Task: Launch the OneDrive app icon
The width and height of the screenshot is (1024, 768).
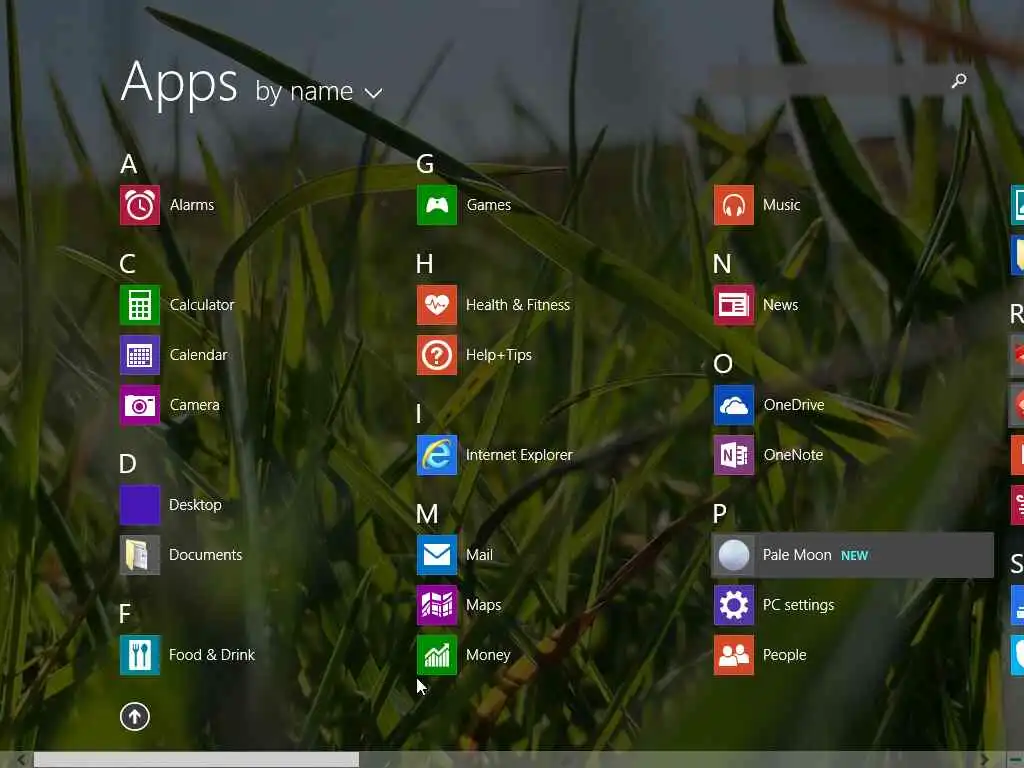Action: click(733, 405)
